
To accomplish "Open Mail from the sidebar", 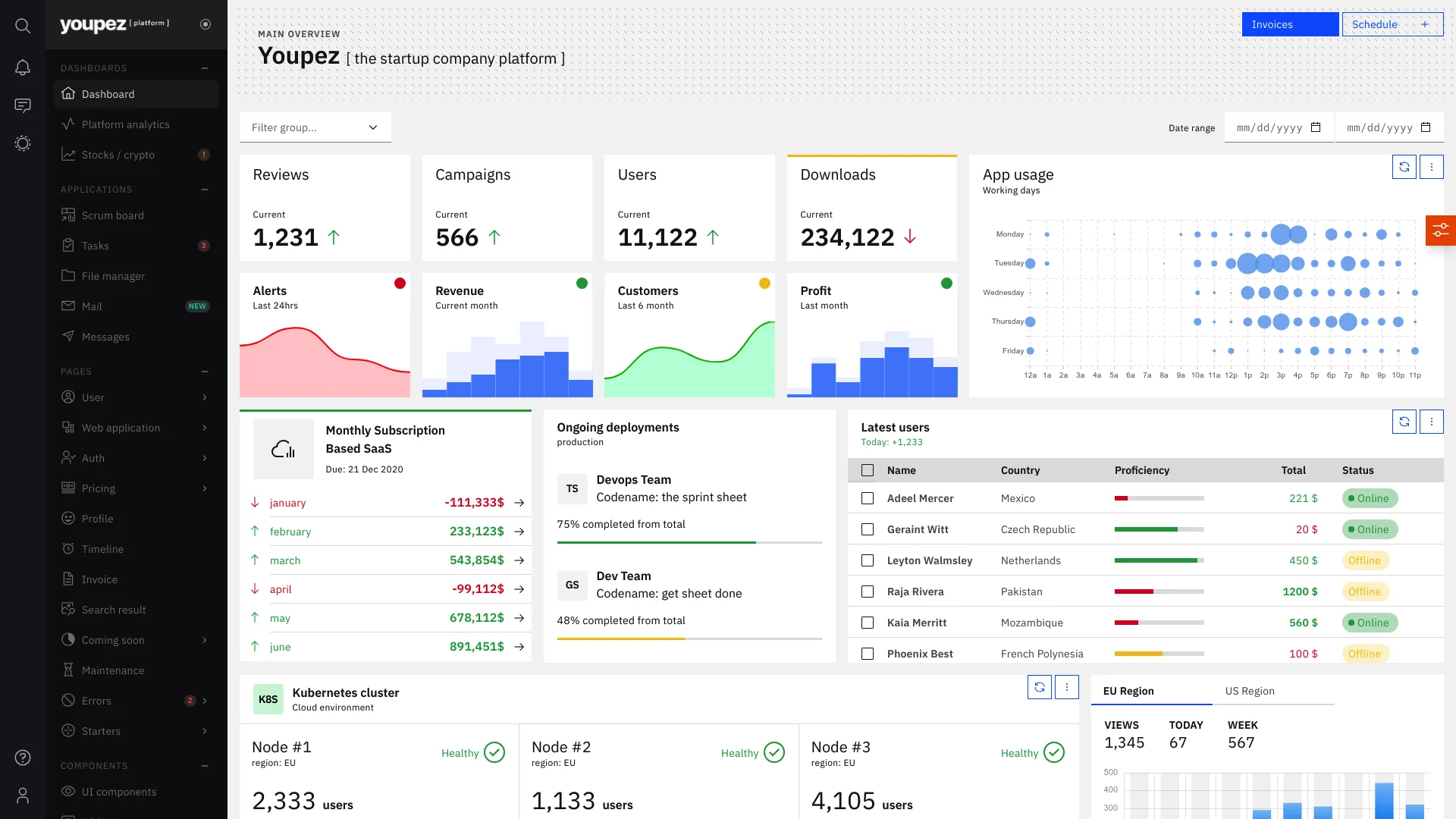I will pos(136,306).
